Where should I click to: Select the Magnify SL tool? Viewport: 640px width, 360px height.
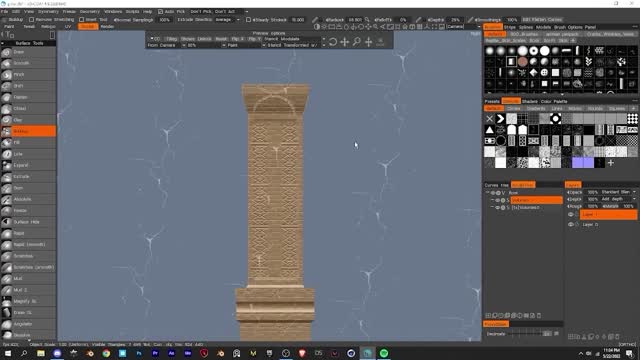(28, 301)
